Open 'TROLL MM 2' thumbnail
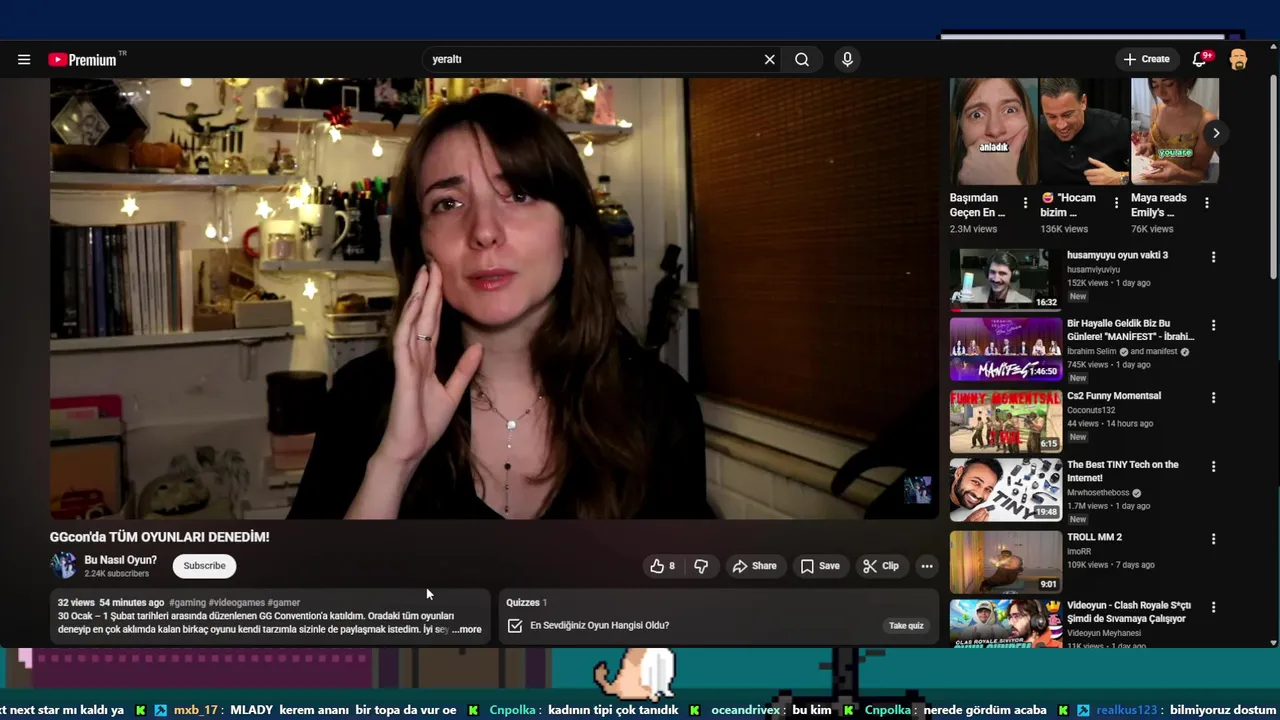 click(x=1006, y=562)
